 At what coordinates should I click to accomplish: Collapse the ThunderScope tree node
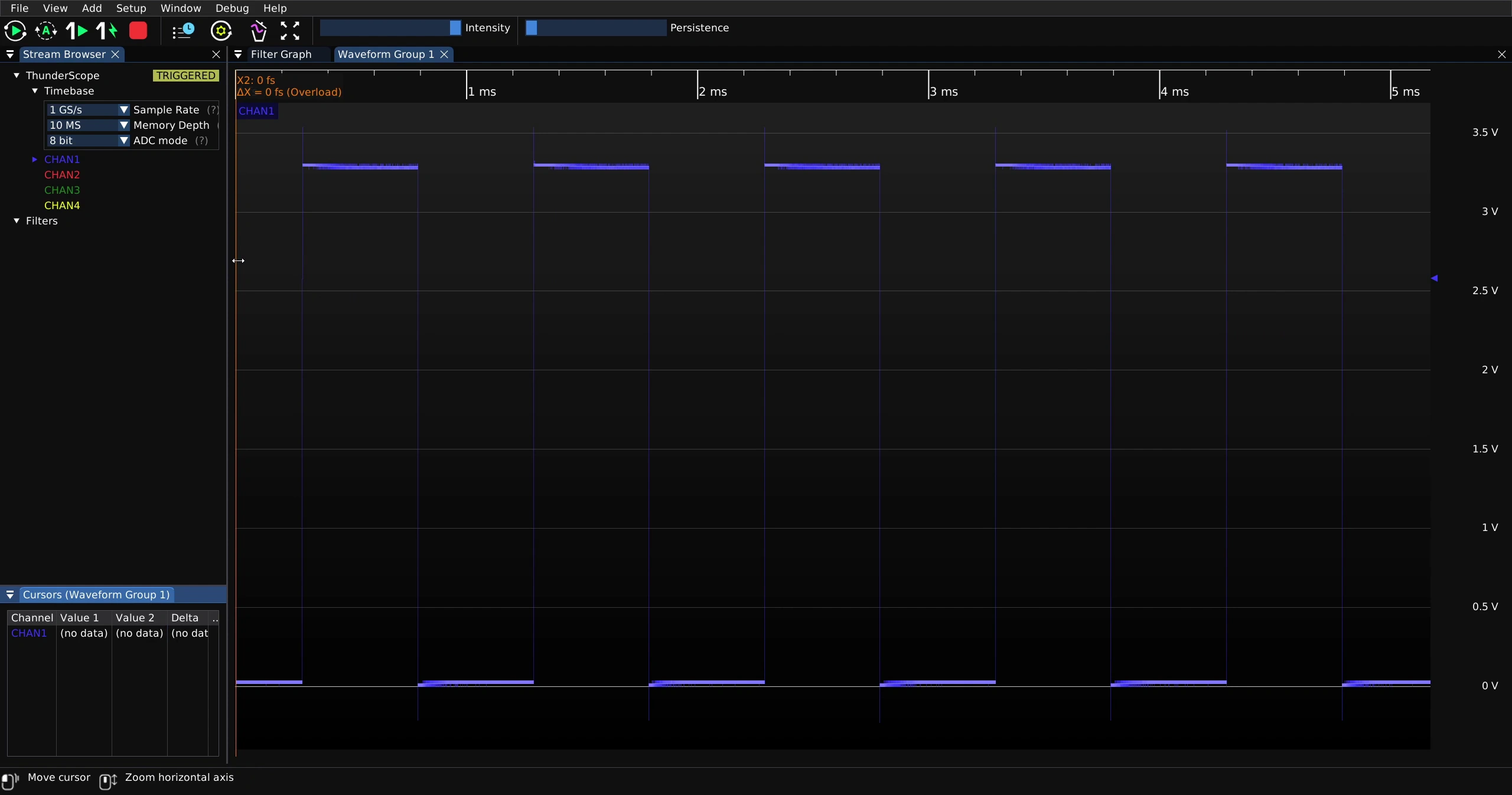point(17,76)
